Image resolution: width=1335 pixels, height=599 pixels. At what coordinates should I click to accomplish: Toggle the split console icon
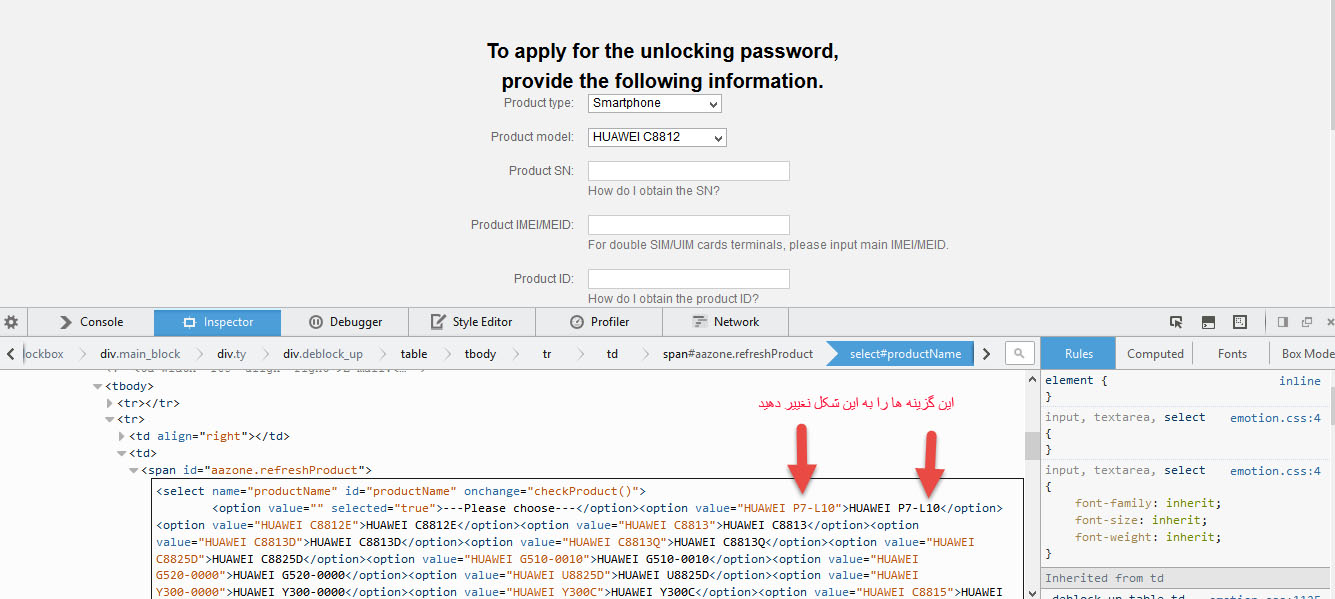[1208, 322]
